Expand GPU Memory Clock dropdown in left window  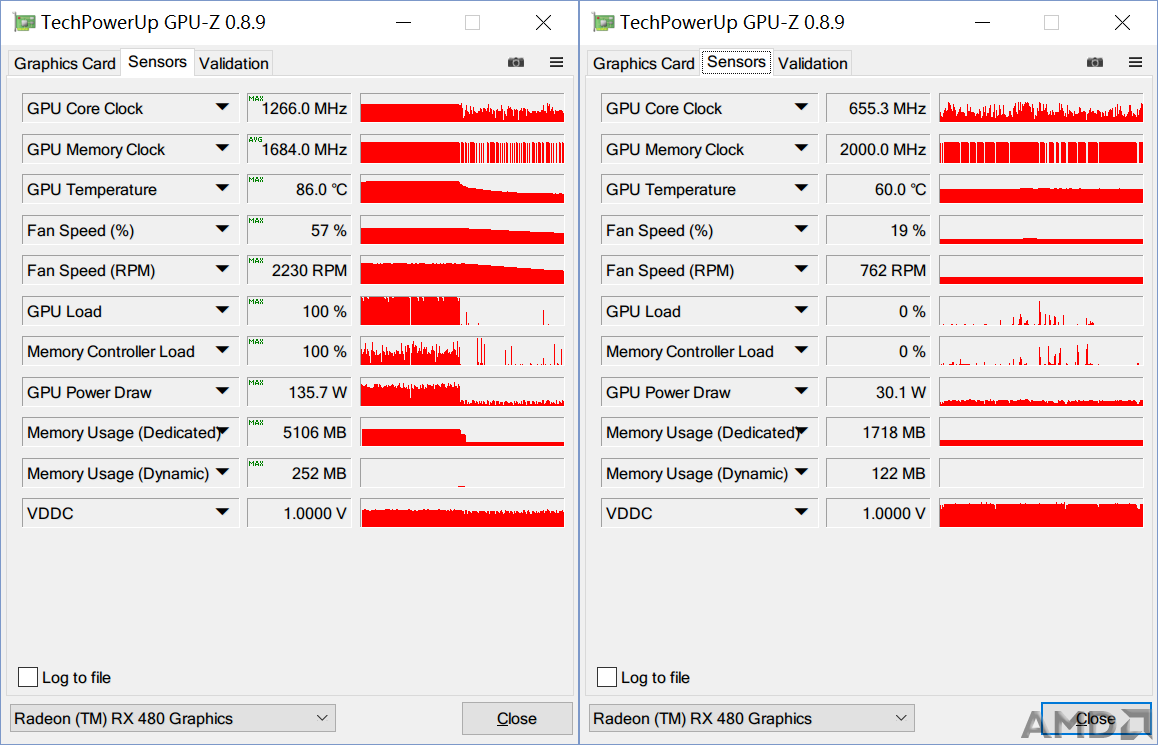pyautogui.click(x=222, y=148)
